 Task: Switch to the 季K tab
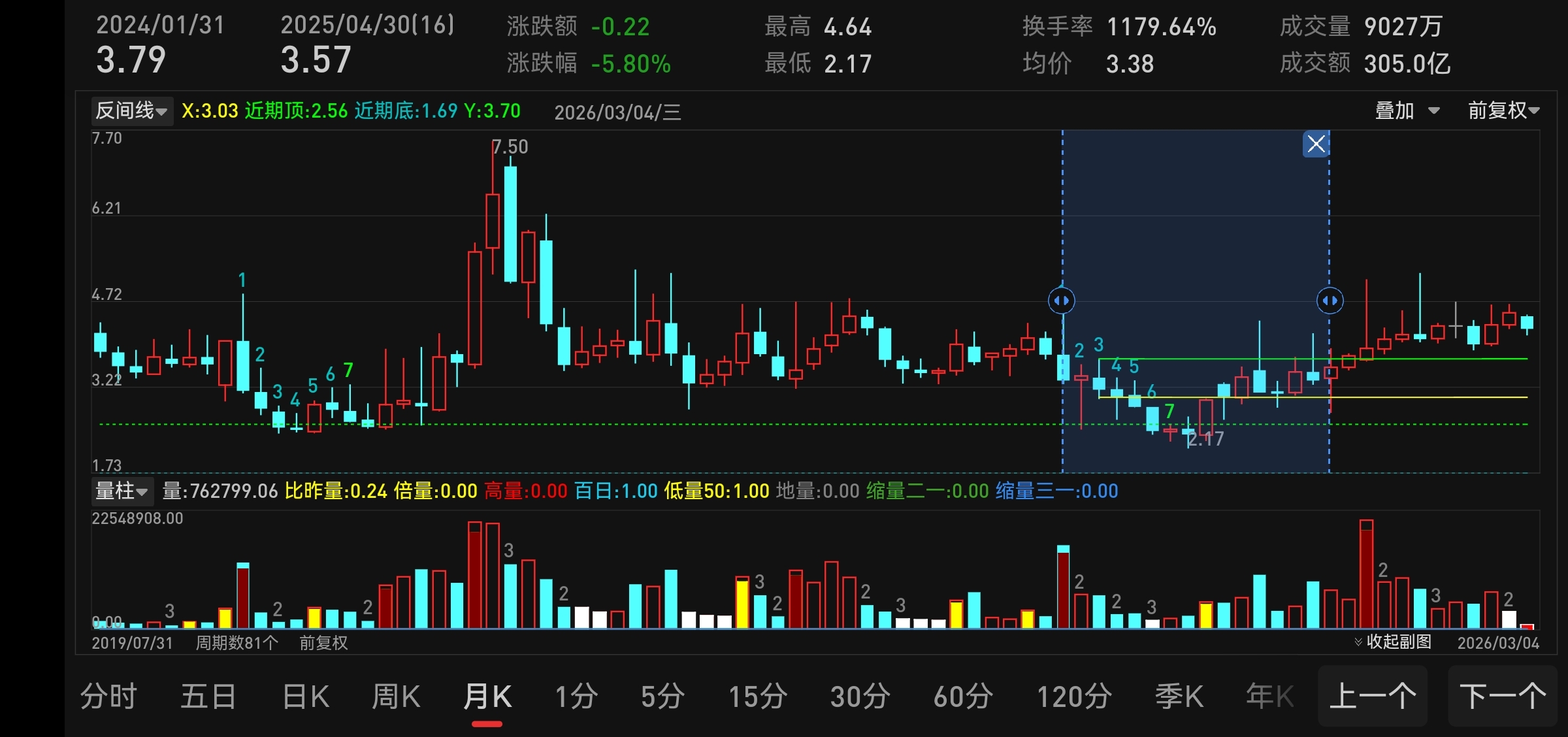(1179, 696)
